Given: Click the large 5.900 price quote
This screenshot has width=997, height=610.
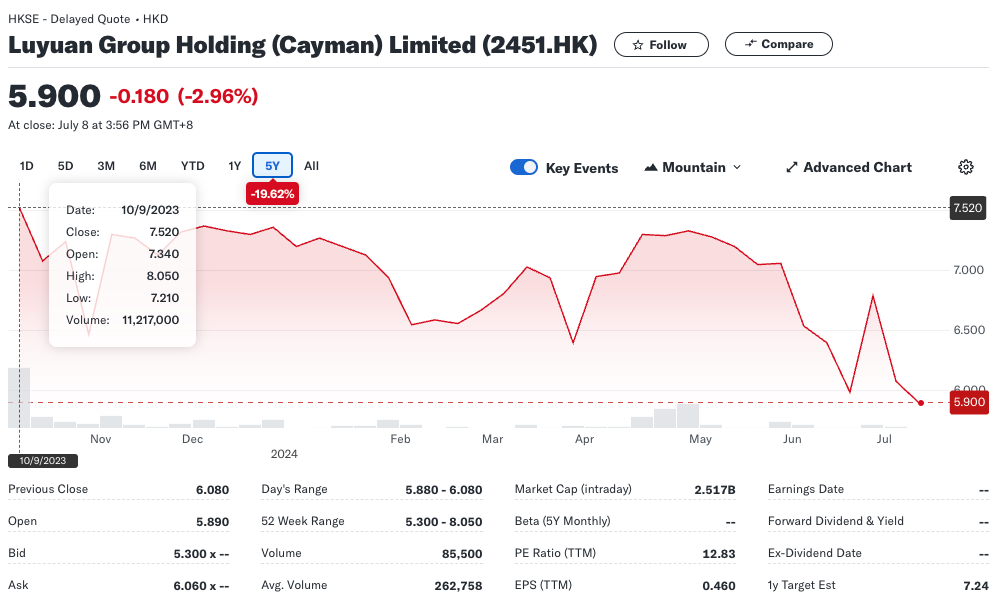Looking at the screenshot, I should click(x=54, y=96).
